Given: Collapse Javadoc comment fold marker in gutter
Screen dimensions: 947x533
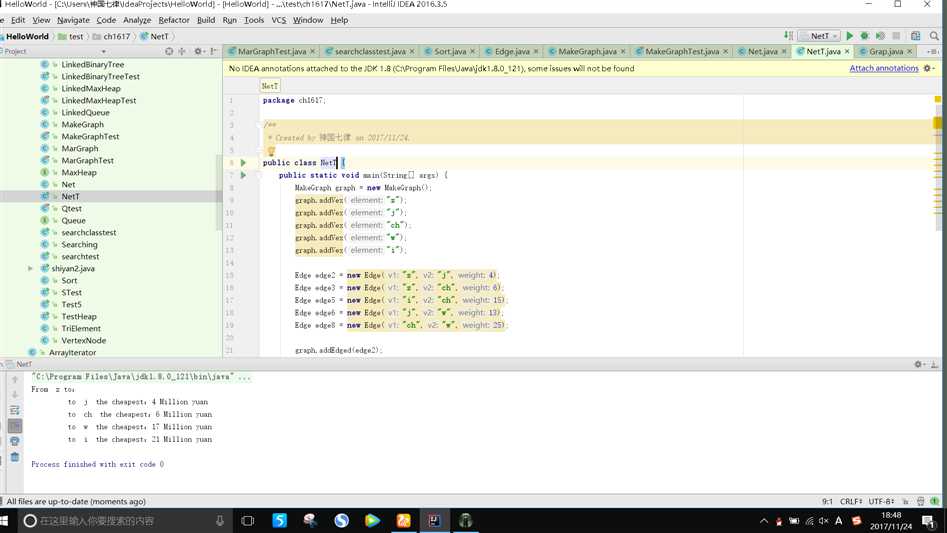Looking at the screenshot, I should (259, 125).
